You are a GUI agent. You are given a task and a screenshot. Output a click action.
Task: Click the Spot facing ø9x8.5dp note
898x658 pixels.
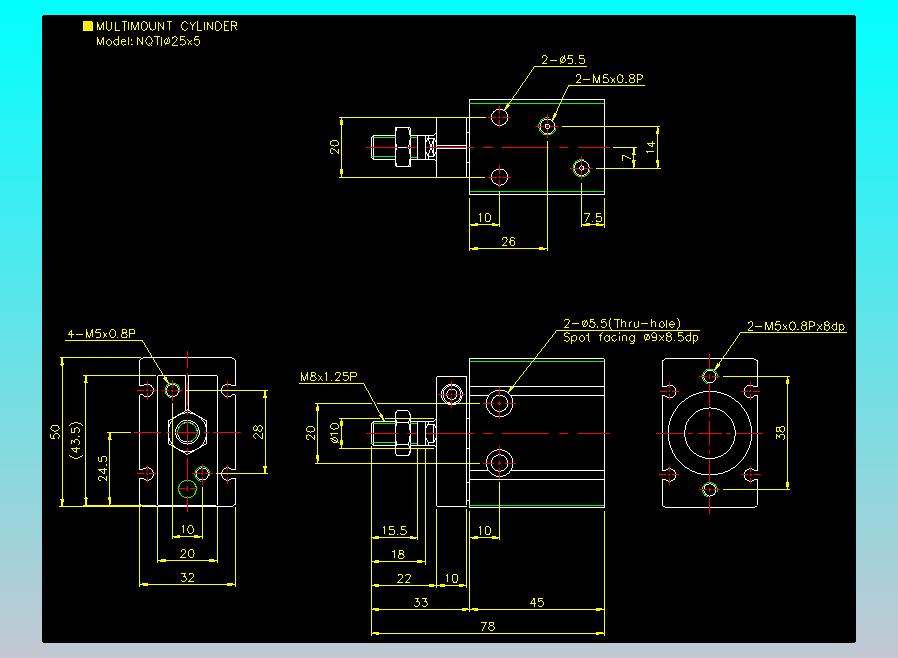[631, 337]
